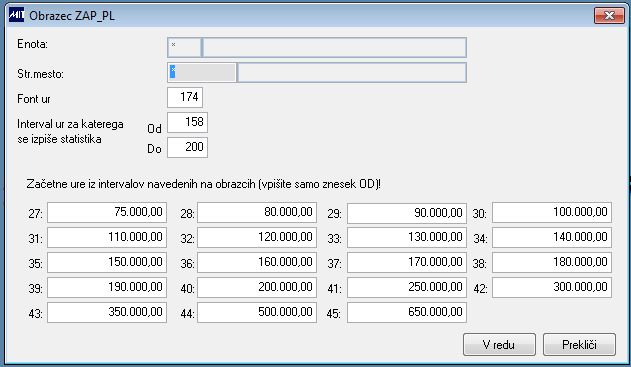This screenshot has height=367, width=631.
Task: Click the Str.mesto code input field
Action: pos(202,72)
